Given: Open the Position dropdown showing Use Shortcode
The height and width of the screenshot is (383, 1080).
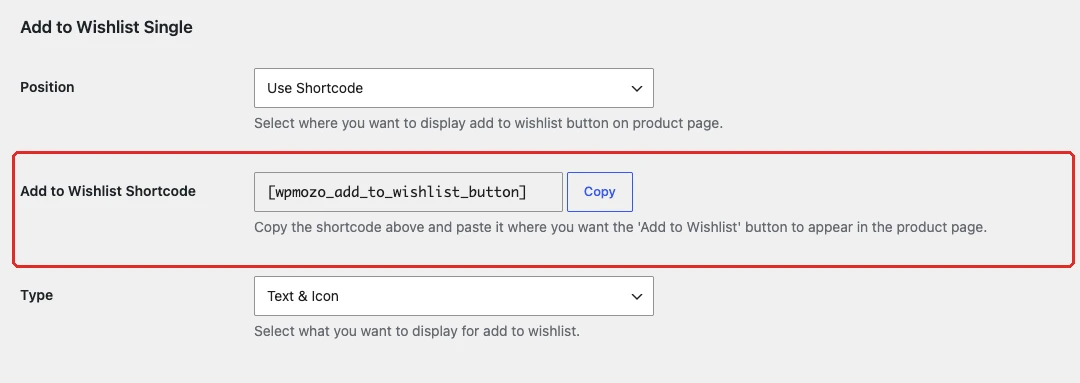Looking at the screenshot, I should 453,88.
